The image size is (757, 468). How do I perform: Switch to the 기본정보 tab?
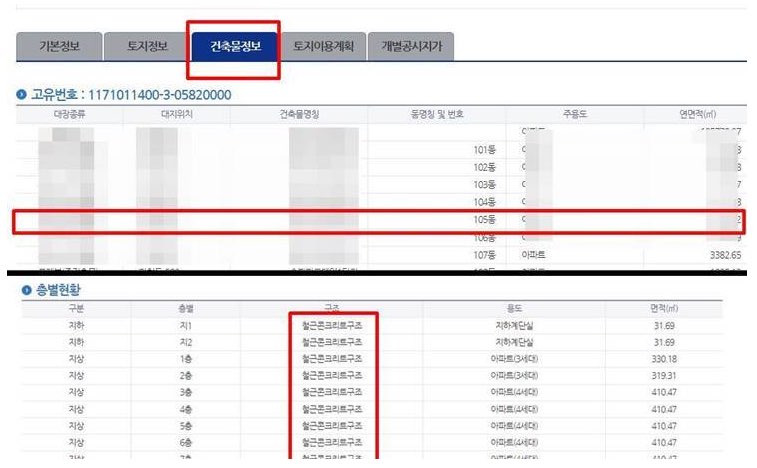(59, 46)
